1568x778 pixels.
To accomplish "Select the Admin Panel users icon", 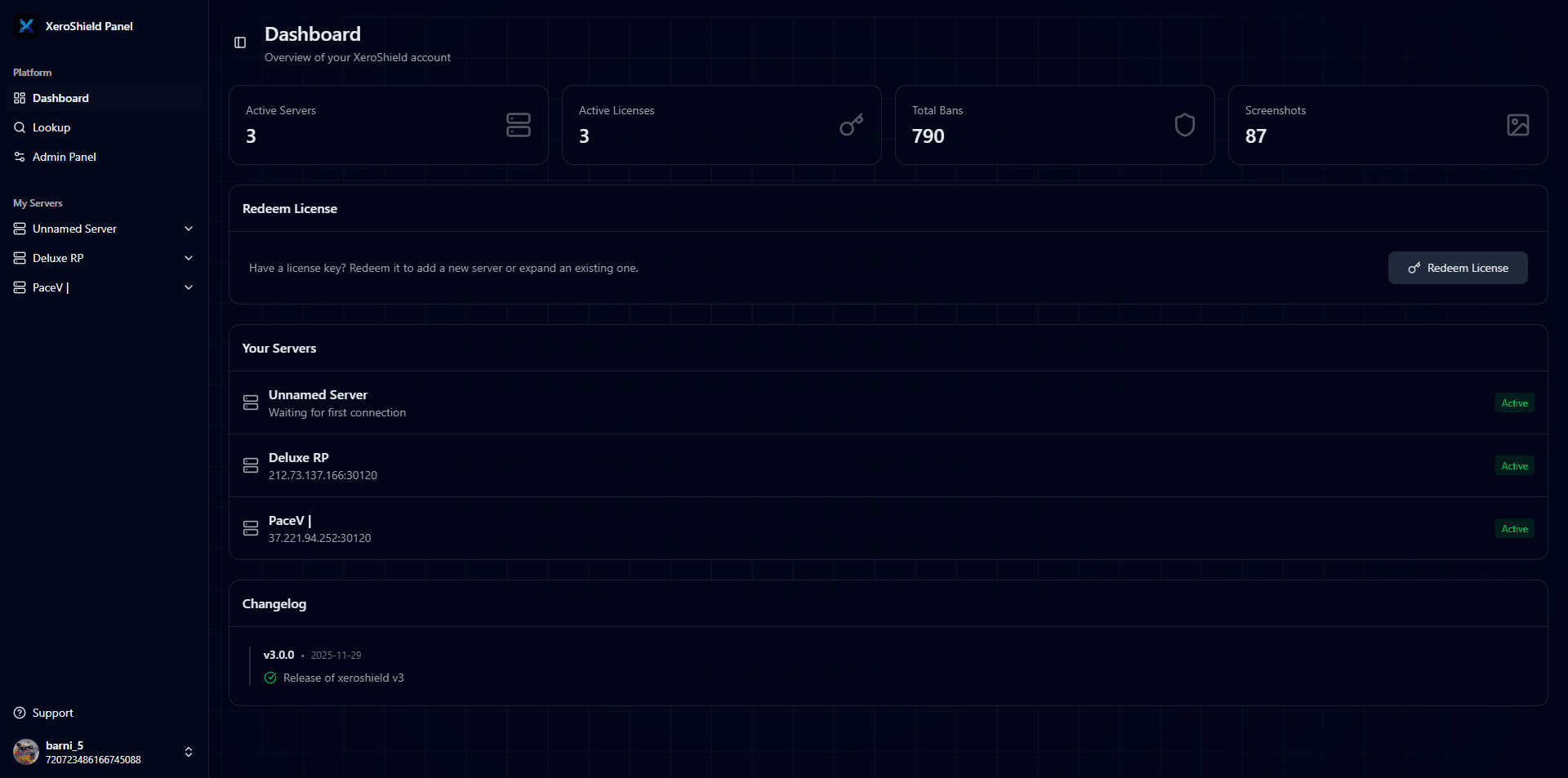I will (20, 157).
